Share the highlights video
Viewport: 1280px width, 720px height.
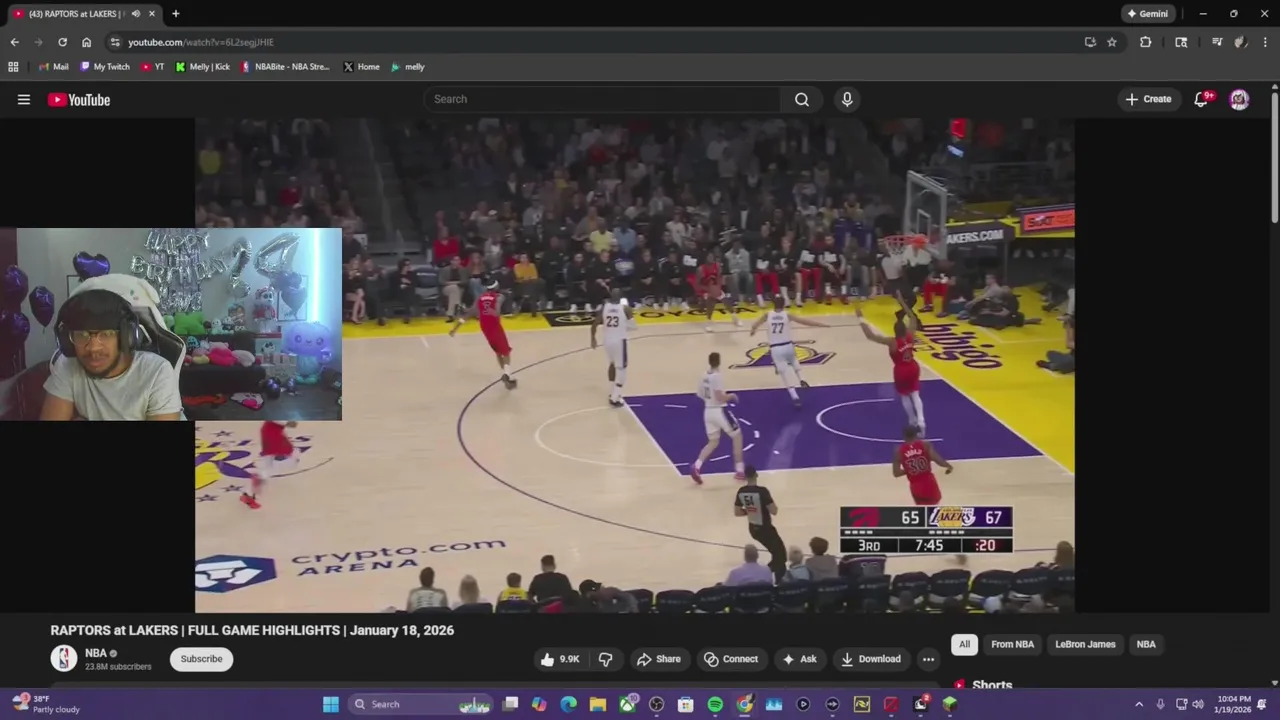coord(658,659)
